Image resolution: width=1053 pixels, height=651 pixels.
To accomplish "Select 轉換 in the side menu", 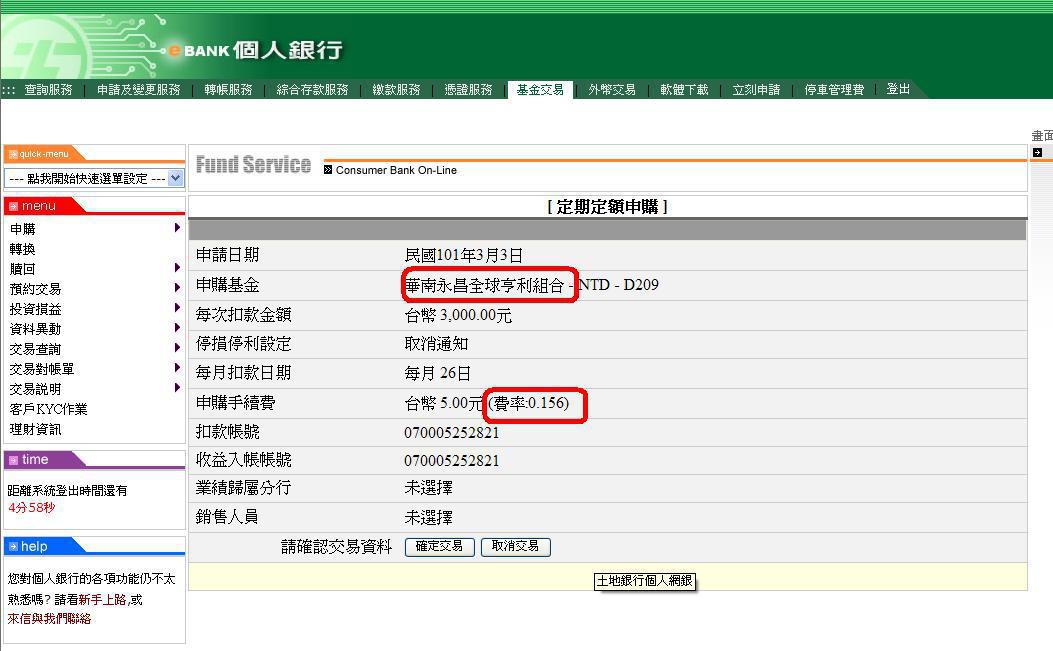I will (22, 249).
